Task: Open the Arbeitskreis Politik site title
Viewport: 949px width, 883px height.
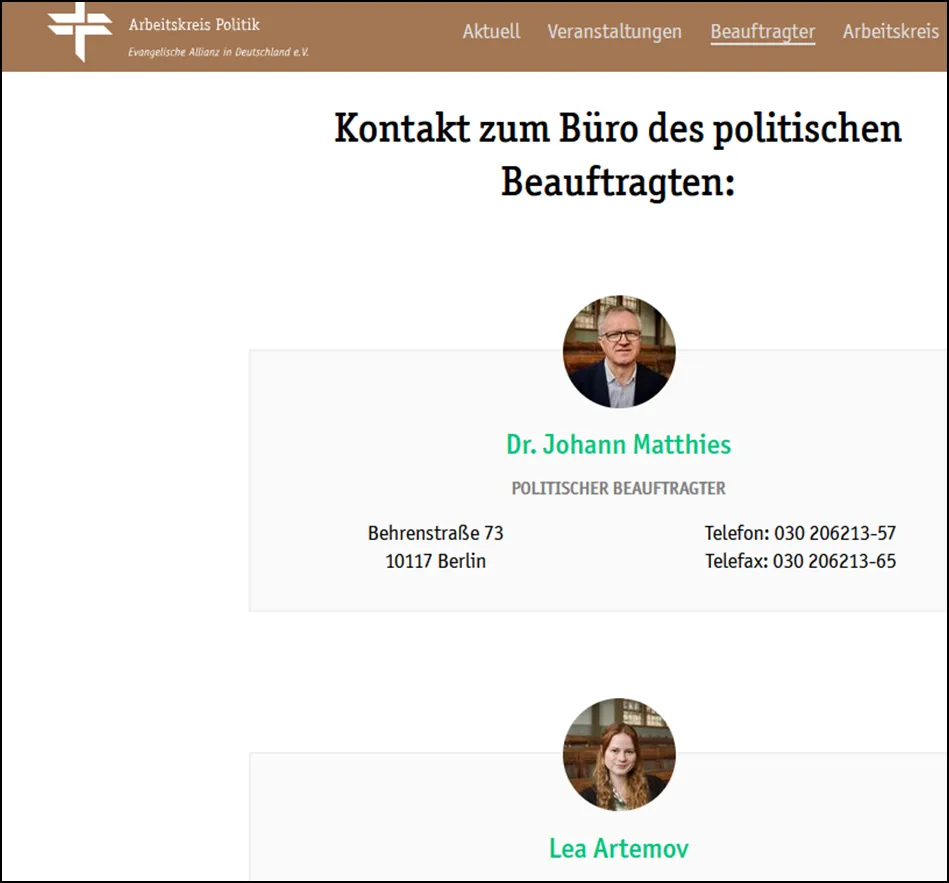Action: tap(194, 24)
